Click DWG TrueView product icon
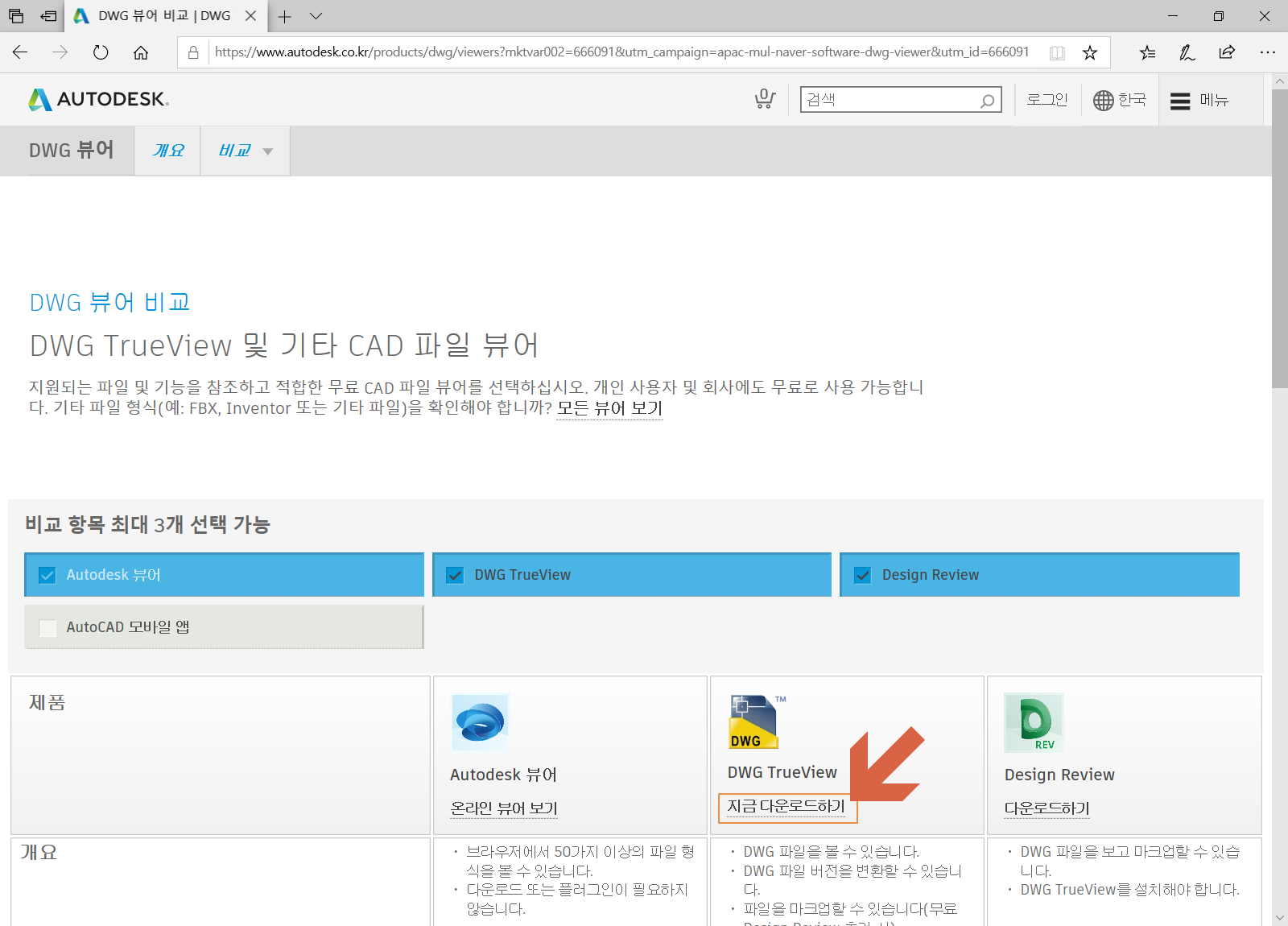 click(756, 721)
